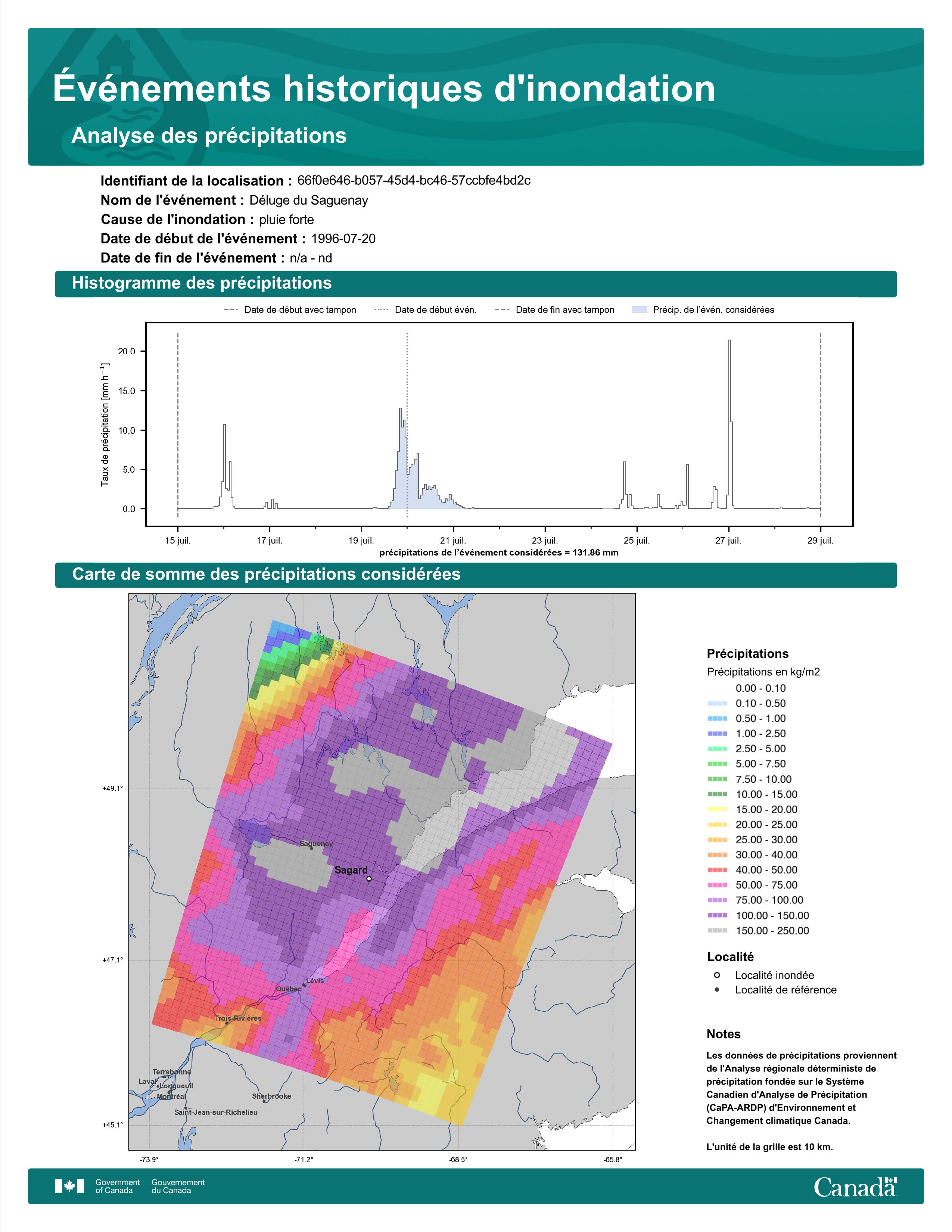
Task: Click the 15.00 - 20.00 yellow swatch
Action: (x=717, y=809)
